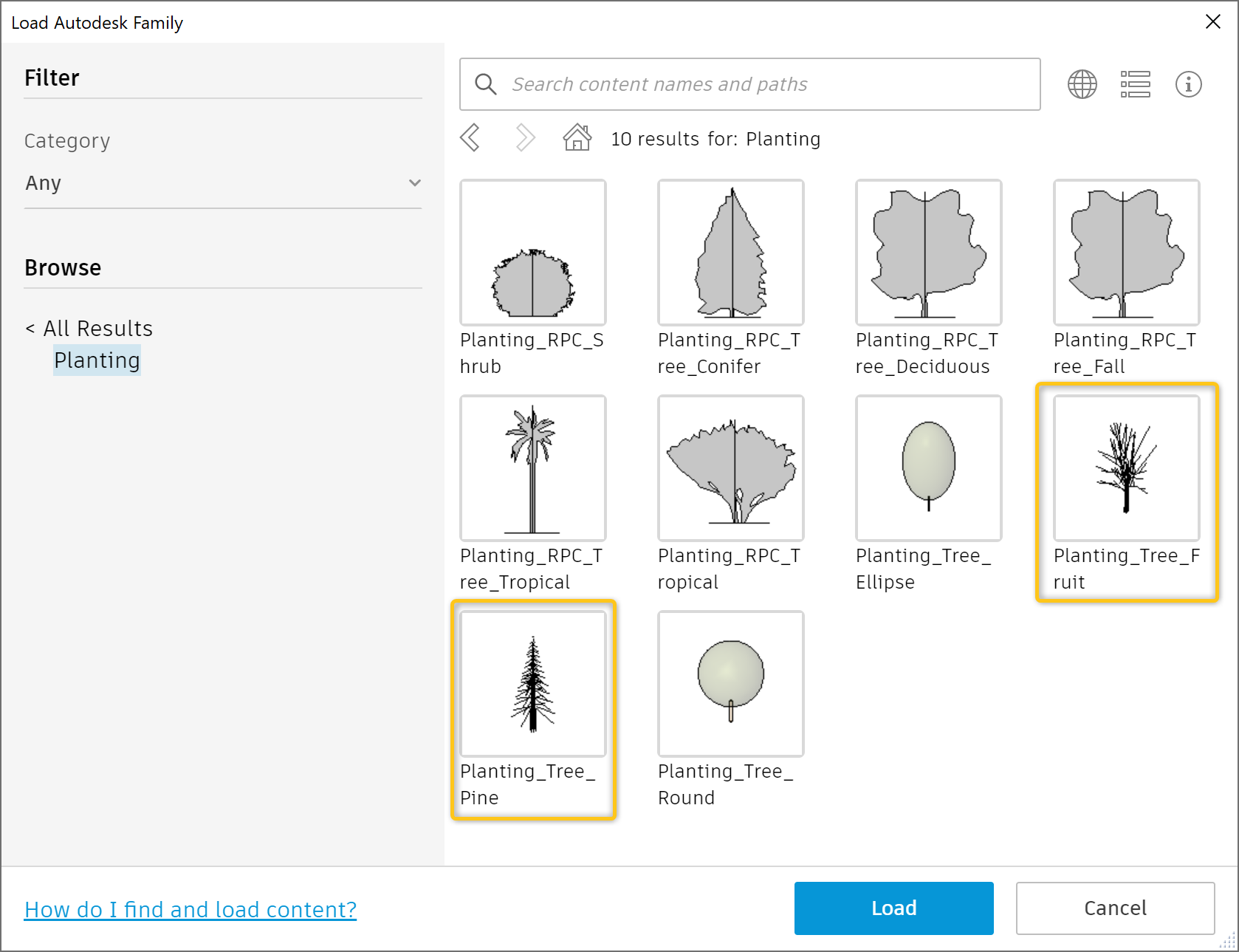Select the Planting_RPC_Shrub family
The image size is (1239, 952).
(532, 252)
